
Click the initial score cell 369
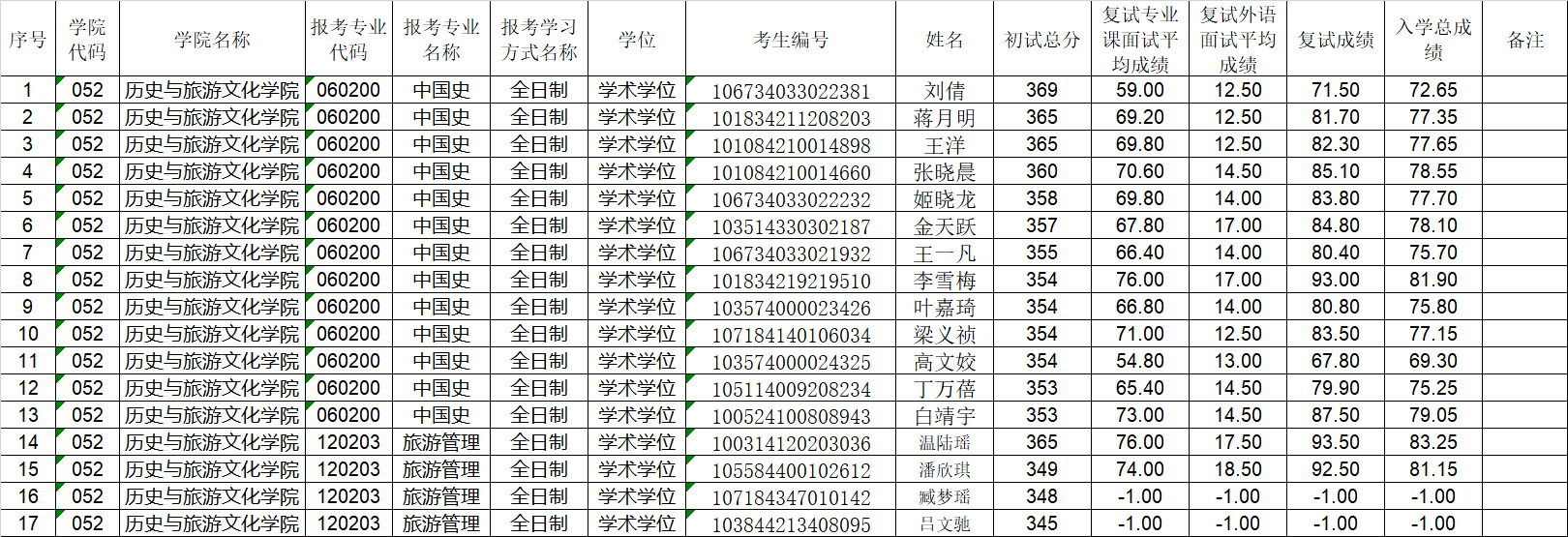coord(1041,90)
